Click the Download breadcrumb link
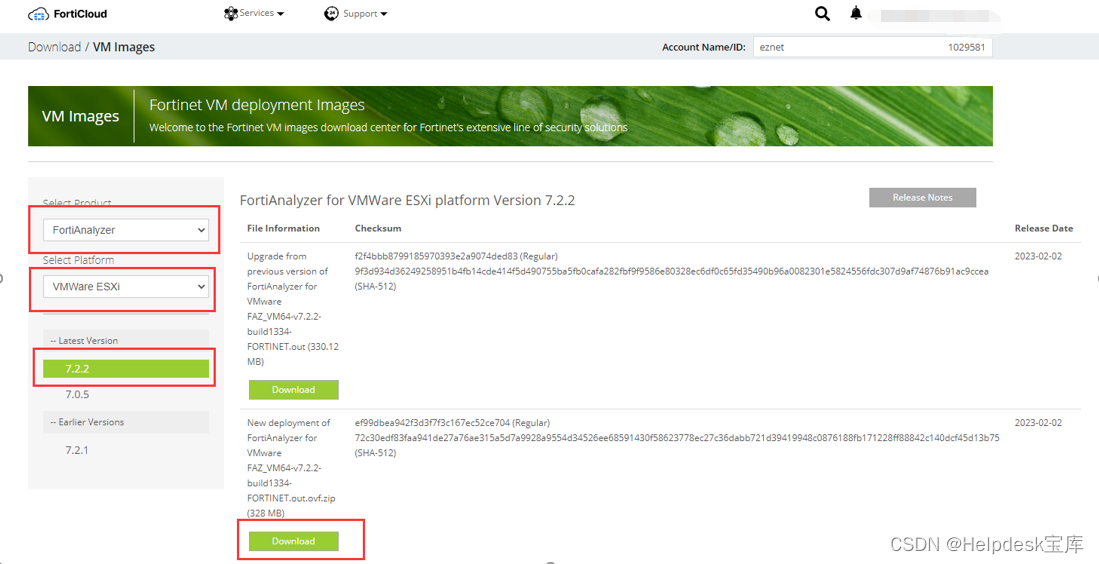Image resolution: width=1099 pixels, height=564 pixels. pyautogui.click(x=55, y=47)
